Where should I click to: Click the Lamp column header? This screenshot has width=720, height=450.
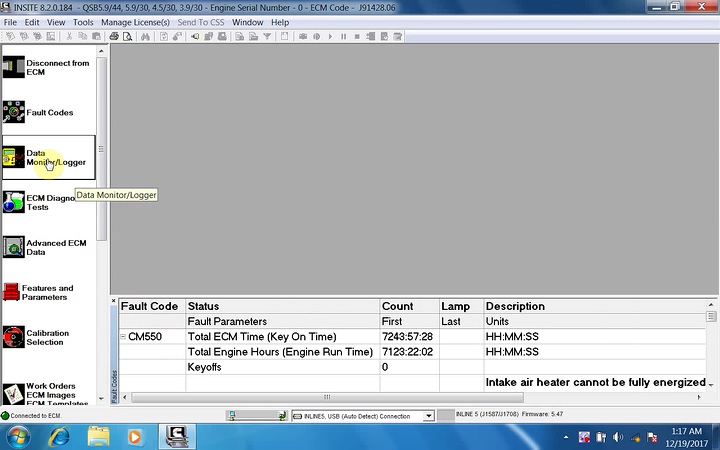tap(461, 306)
